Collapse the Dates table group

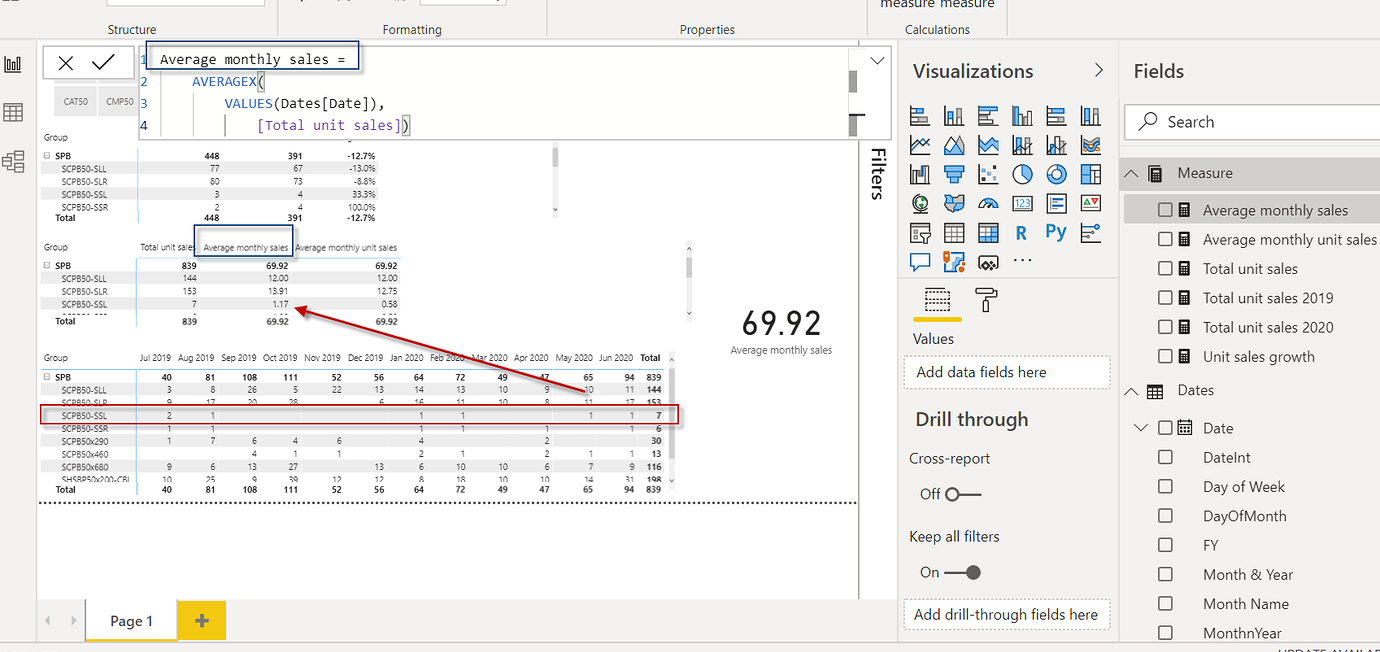1132,391
